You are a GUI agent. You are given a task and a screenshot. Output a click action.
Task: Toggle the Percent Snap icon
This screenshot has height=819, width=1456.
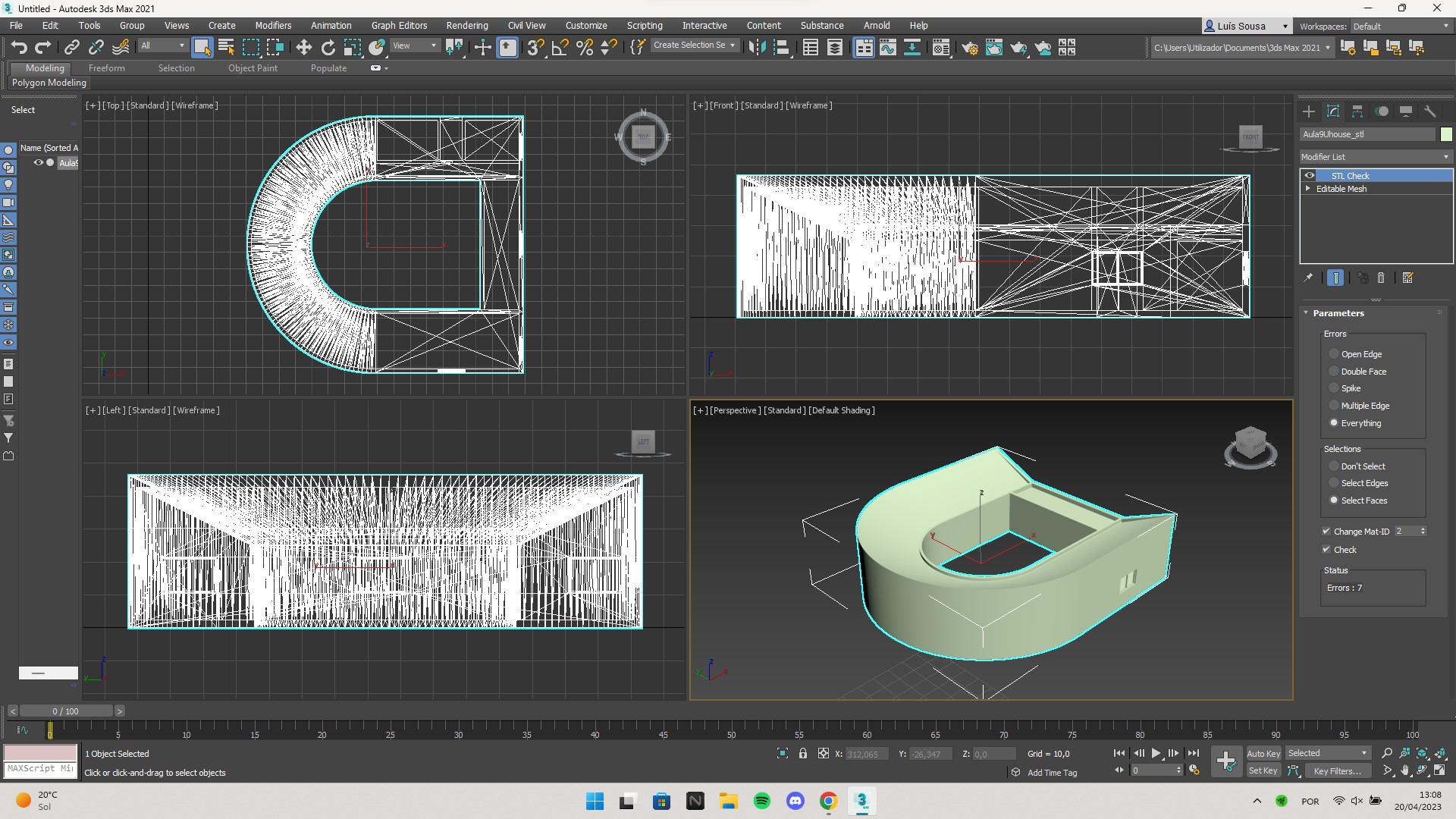tap(585, 48)
